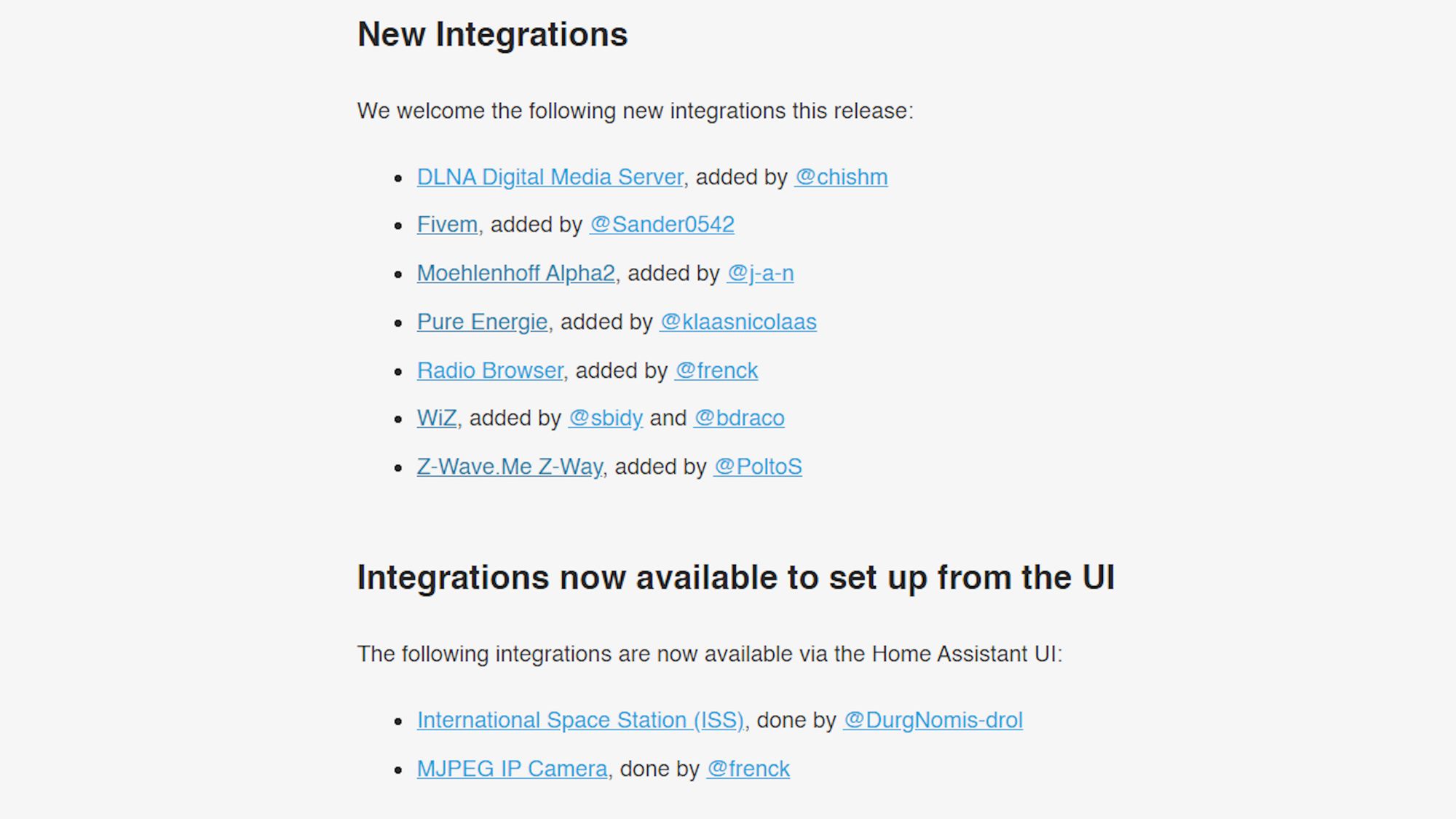Viewport: 1456px width, 819px height.
Task: Open Moehlenhoff Alpha2 integration page
Action: point(516,273)
